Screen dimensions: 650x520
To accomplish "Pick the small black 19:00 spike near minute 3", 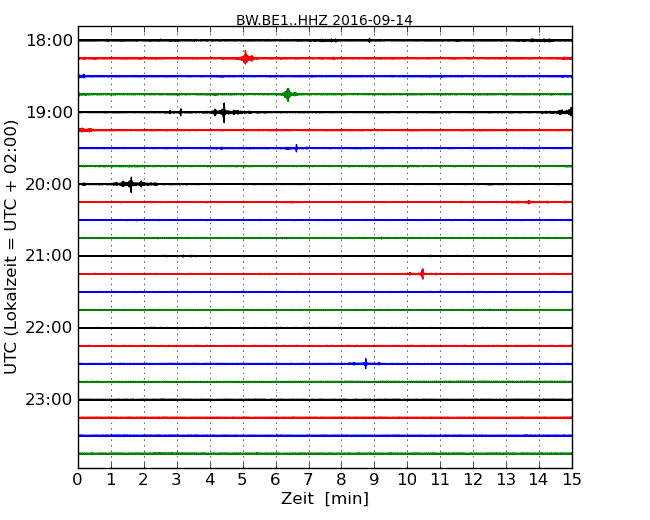I will (x=181, y=112).
